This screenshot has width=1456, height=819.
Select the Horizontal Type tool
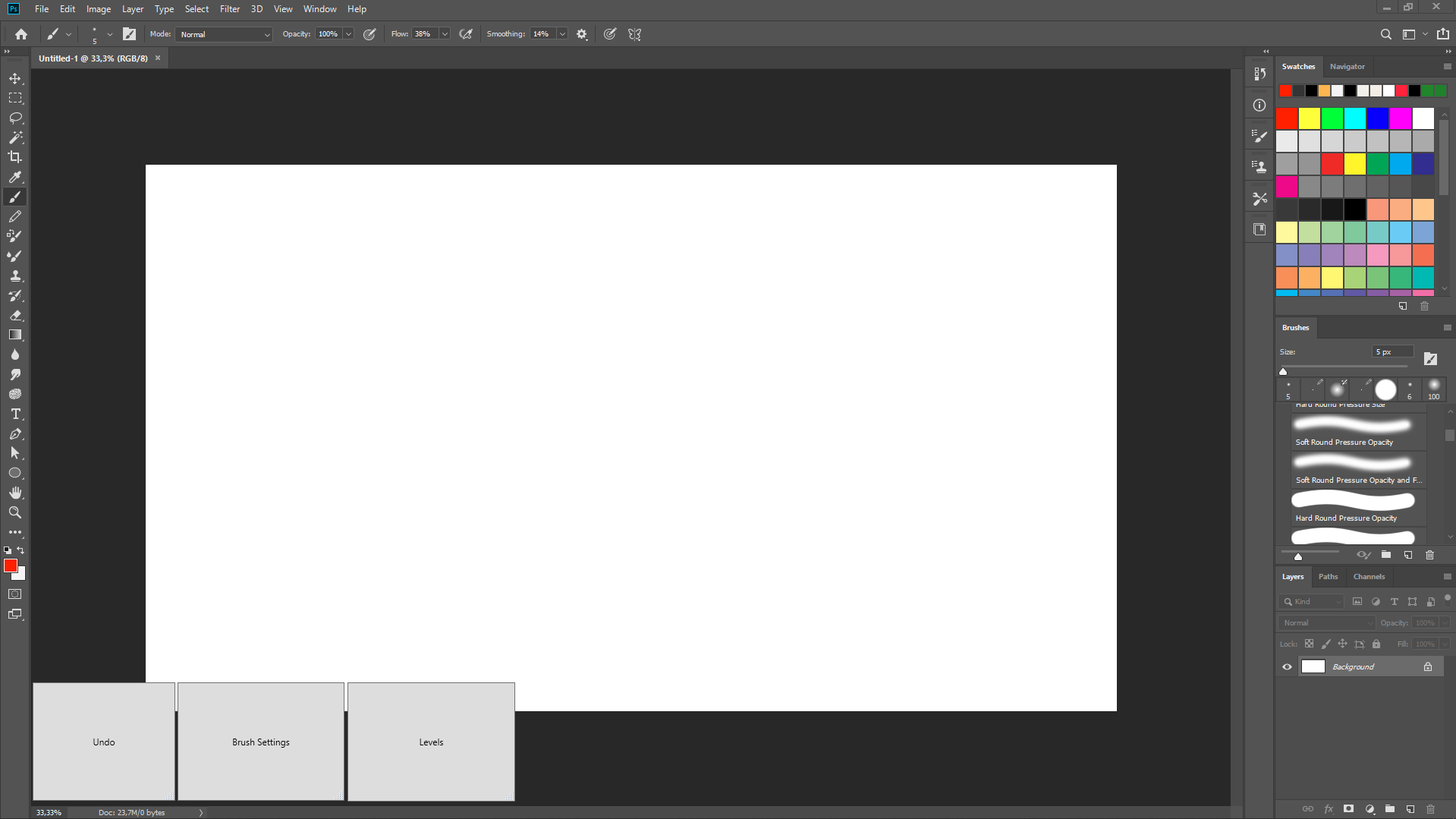[15, 414]
